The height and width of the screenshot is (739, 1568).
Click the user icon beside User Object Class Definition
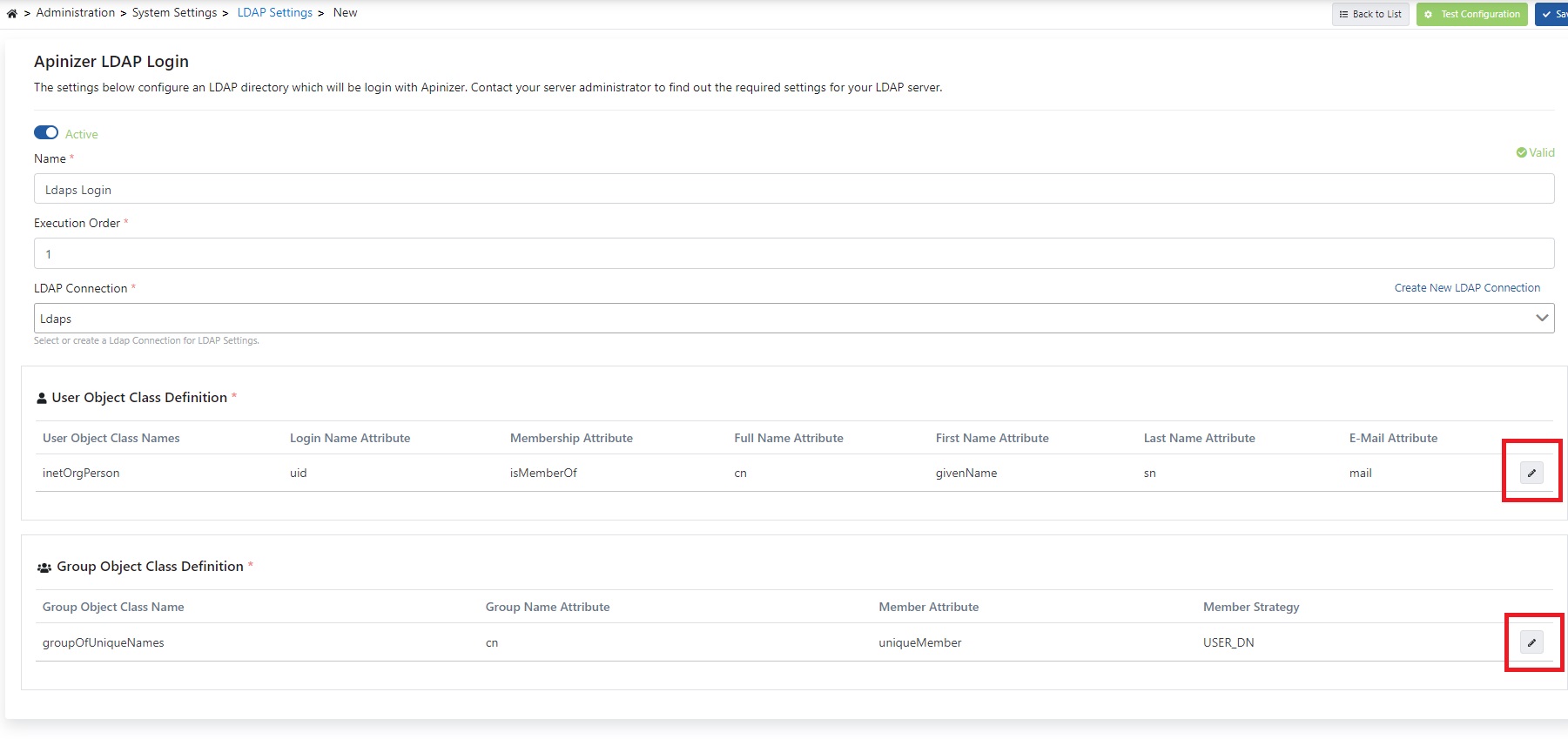coord(42,398)
